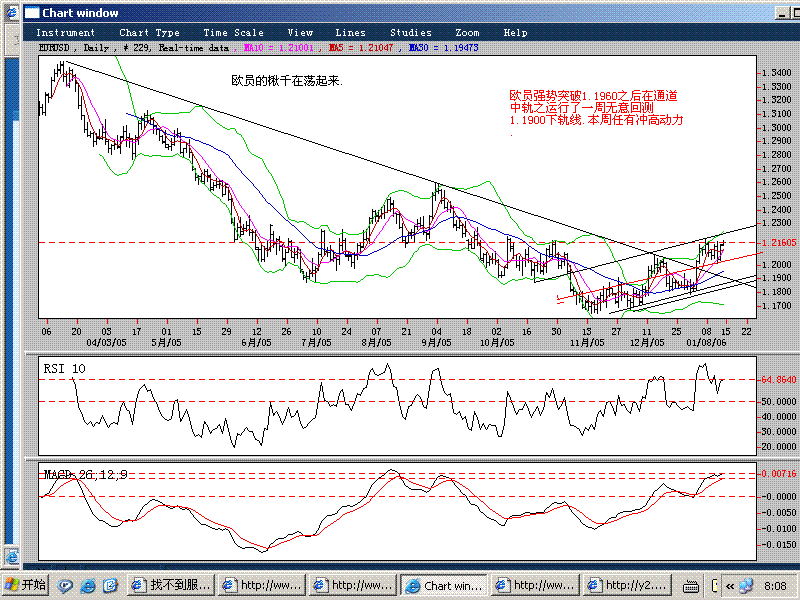The width and height of the screenshot is (800, 600).
Task: Click the 1.21605 price level label
Action: 779,243
